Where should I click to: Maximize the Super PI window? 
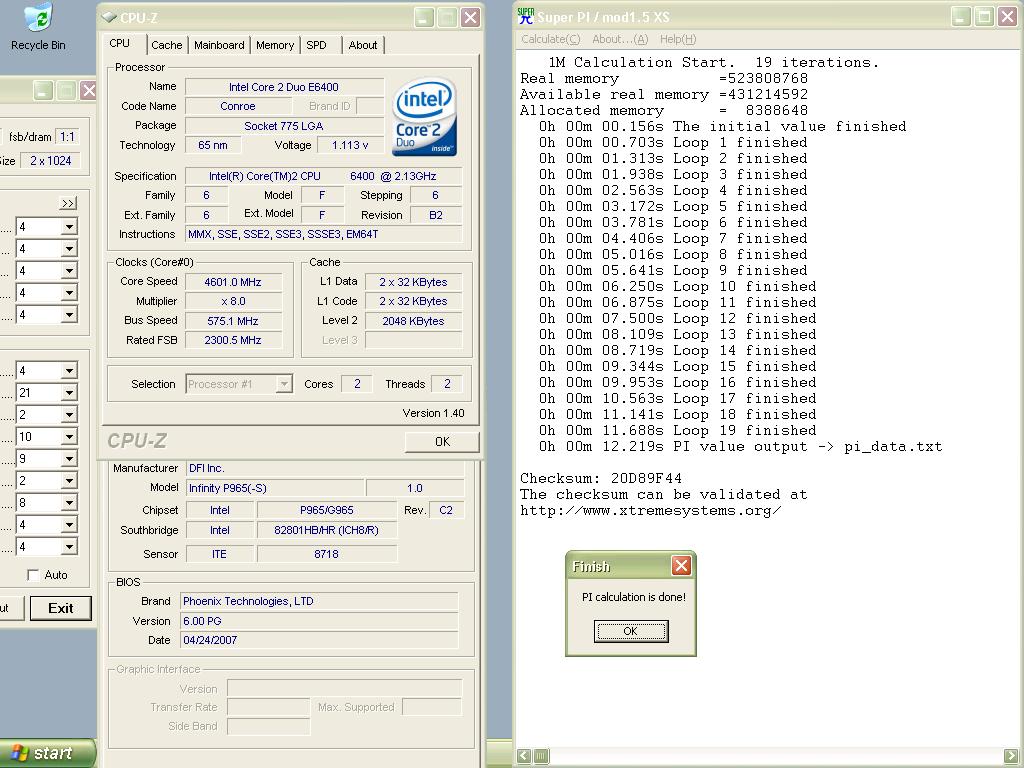click(984, 16)
